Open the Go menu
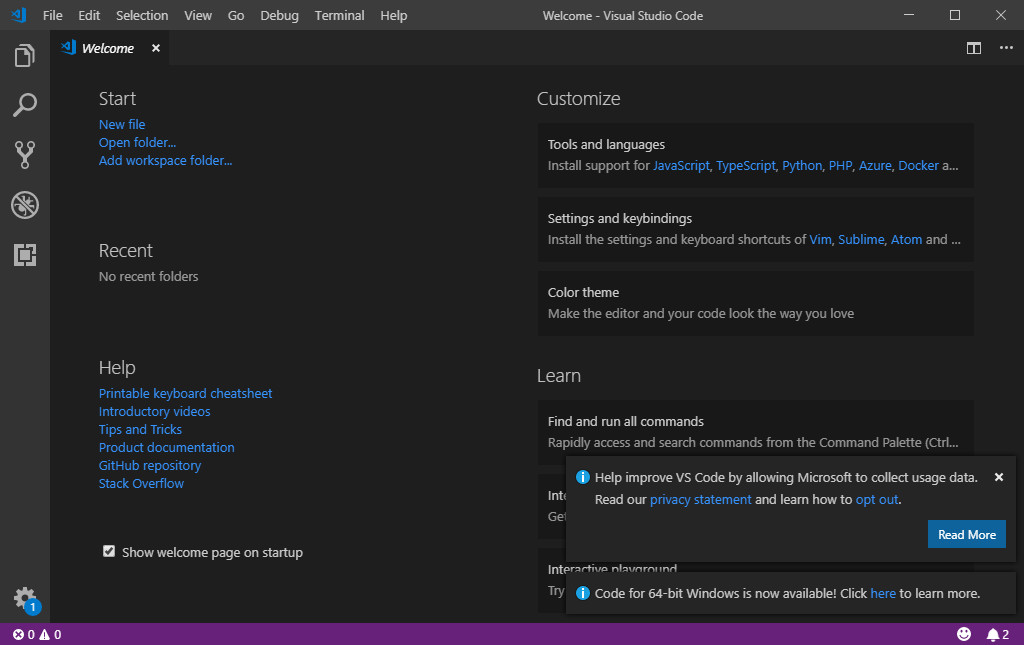 click(236, 16)
